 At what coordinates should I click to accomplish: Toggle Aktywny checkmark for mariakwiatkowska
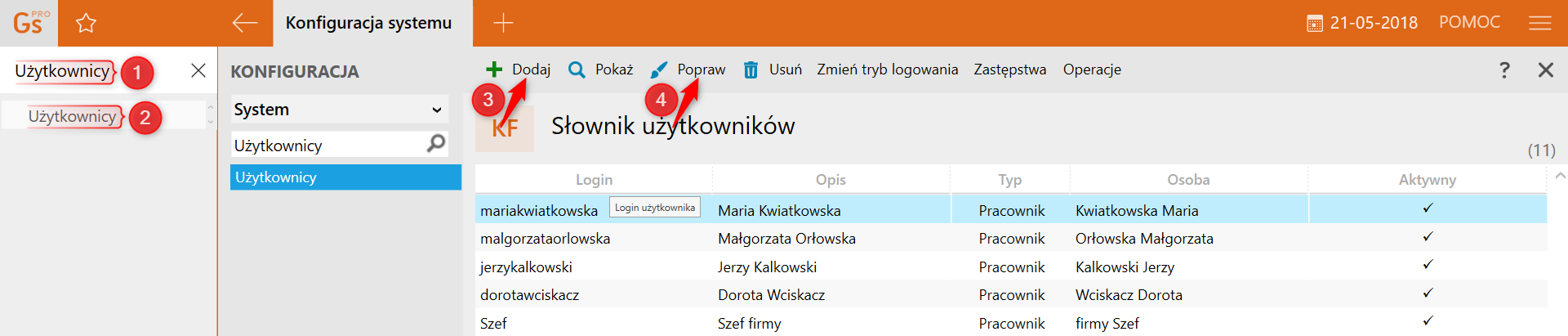(1428, 208)
